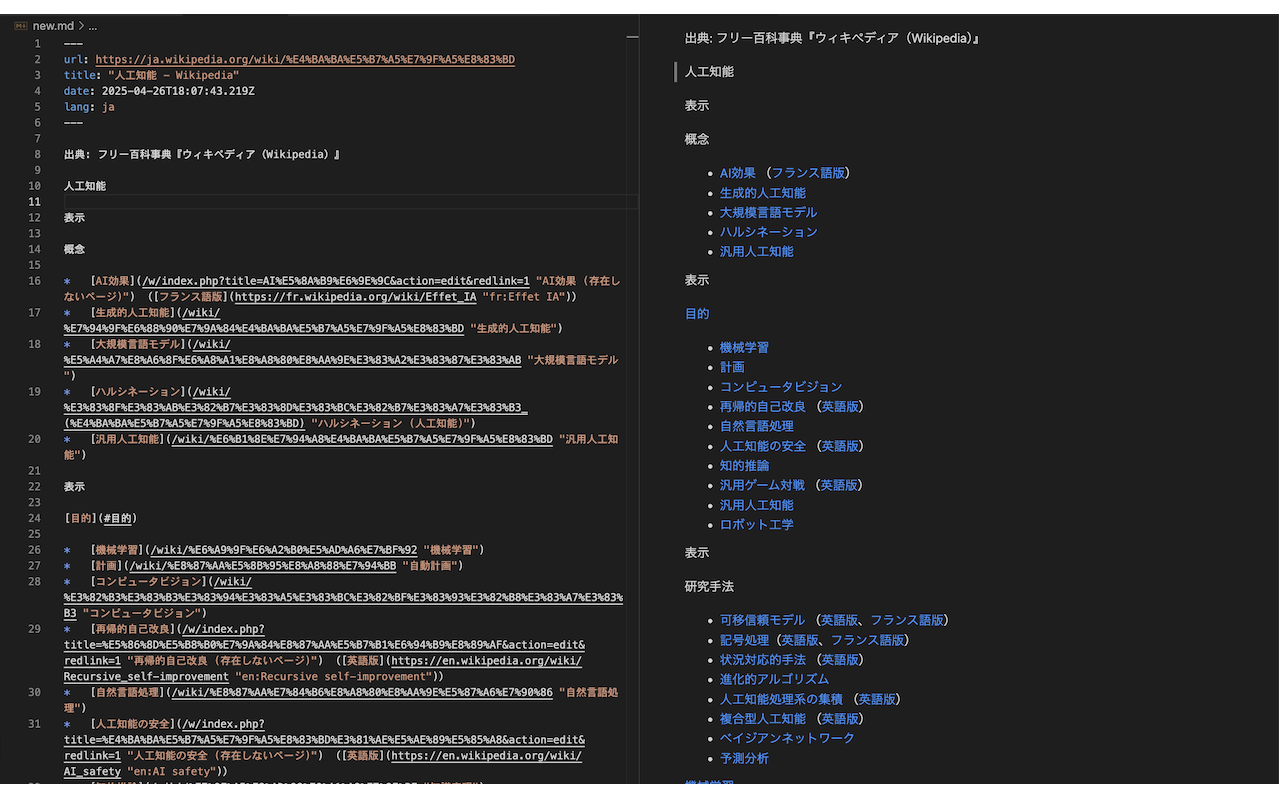
Task: Click 人工知能 text on editor line 10
Action: pos(85,186)
